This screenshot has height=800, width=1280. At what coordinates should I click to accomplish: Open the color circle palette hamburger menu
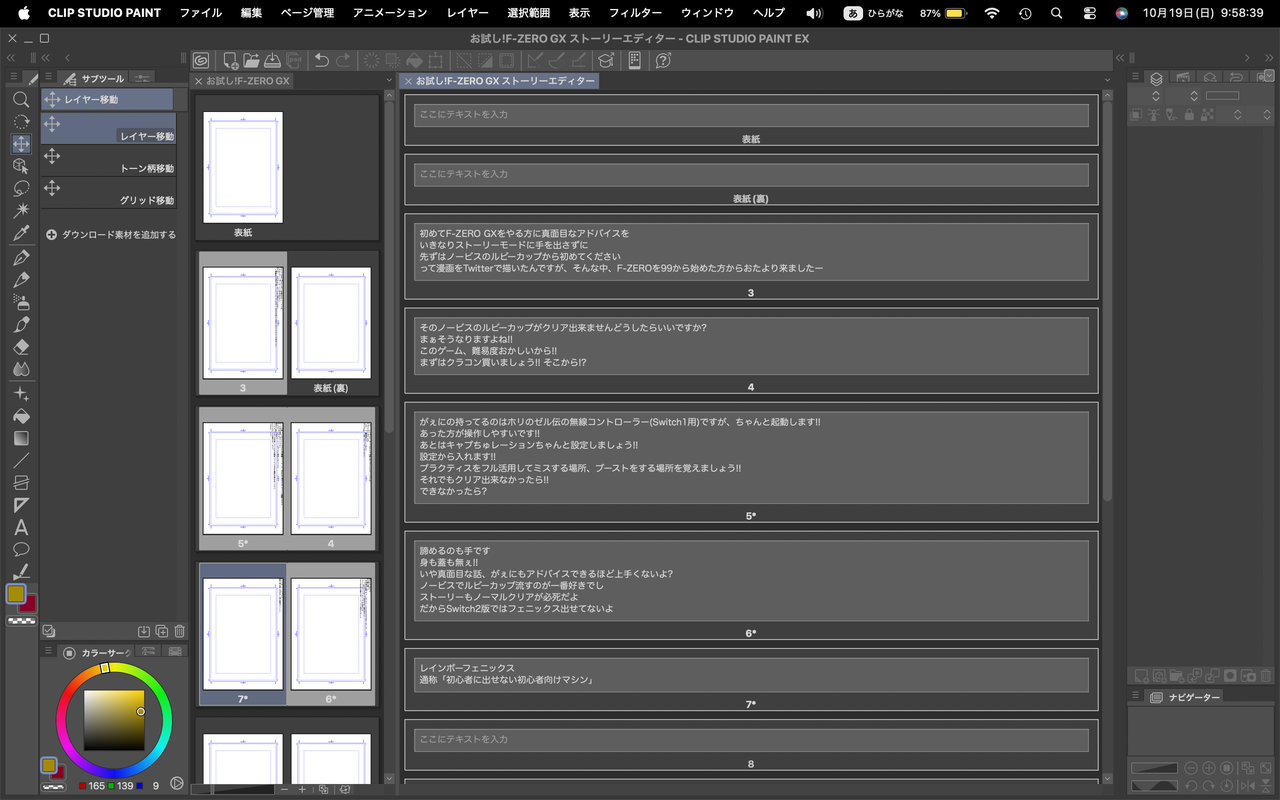click(x=46, y=652)
